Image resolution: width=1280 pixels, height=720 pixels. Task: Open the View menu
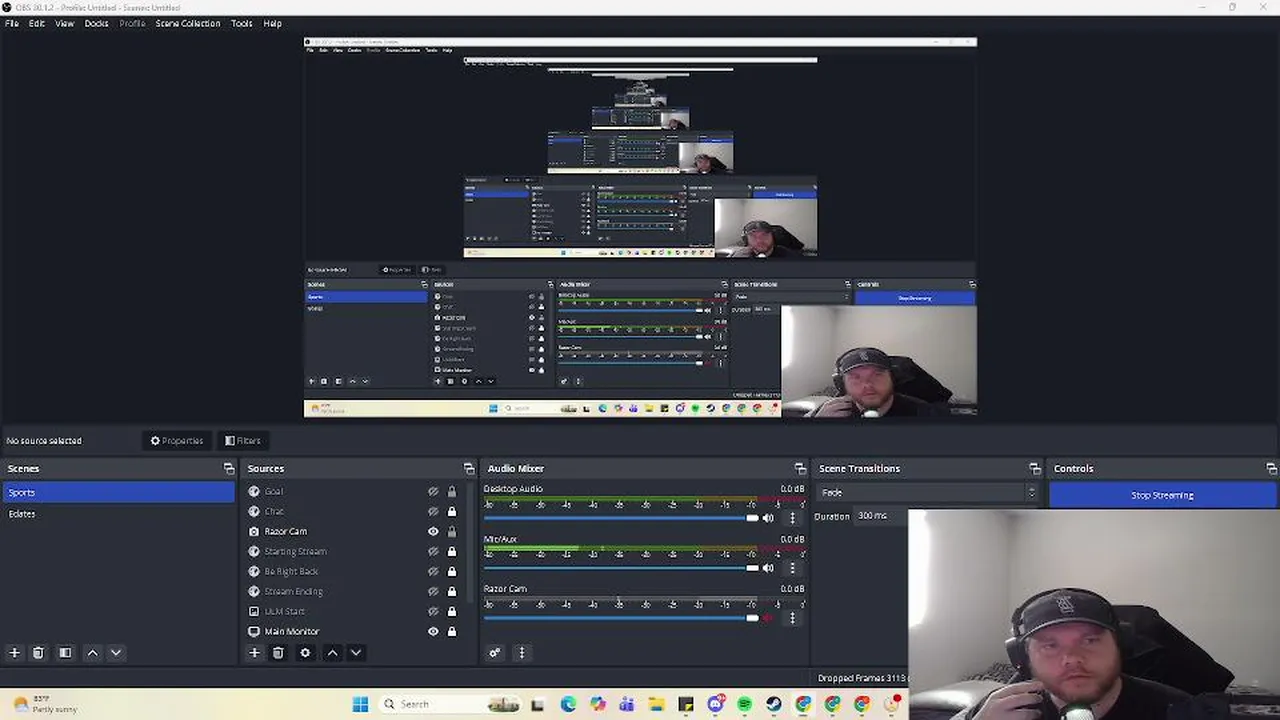click(x=64, y=23)
